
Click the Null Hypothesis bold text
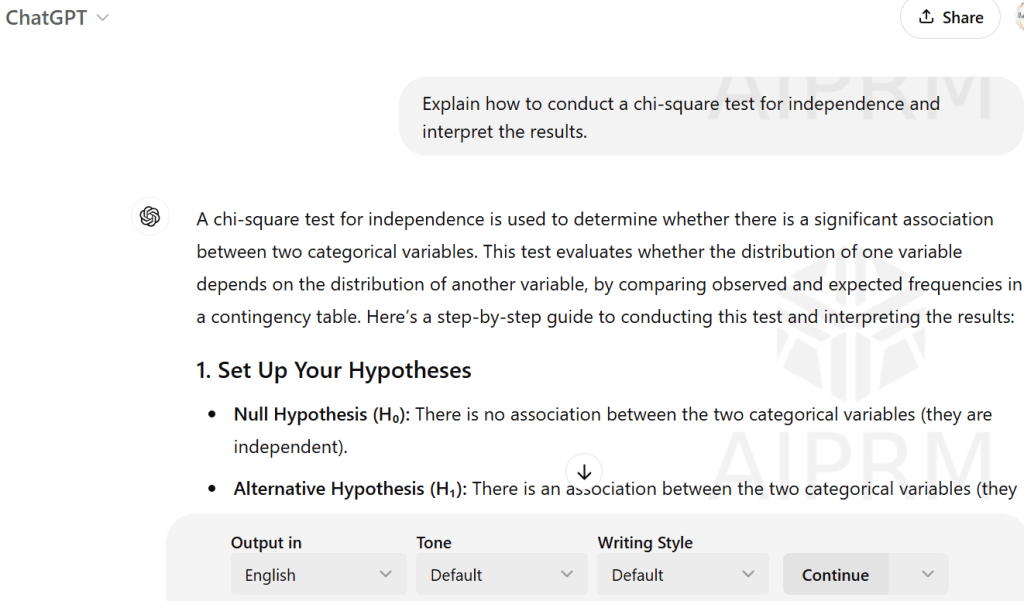pyautogui.click(x=322, y=414)
